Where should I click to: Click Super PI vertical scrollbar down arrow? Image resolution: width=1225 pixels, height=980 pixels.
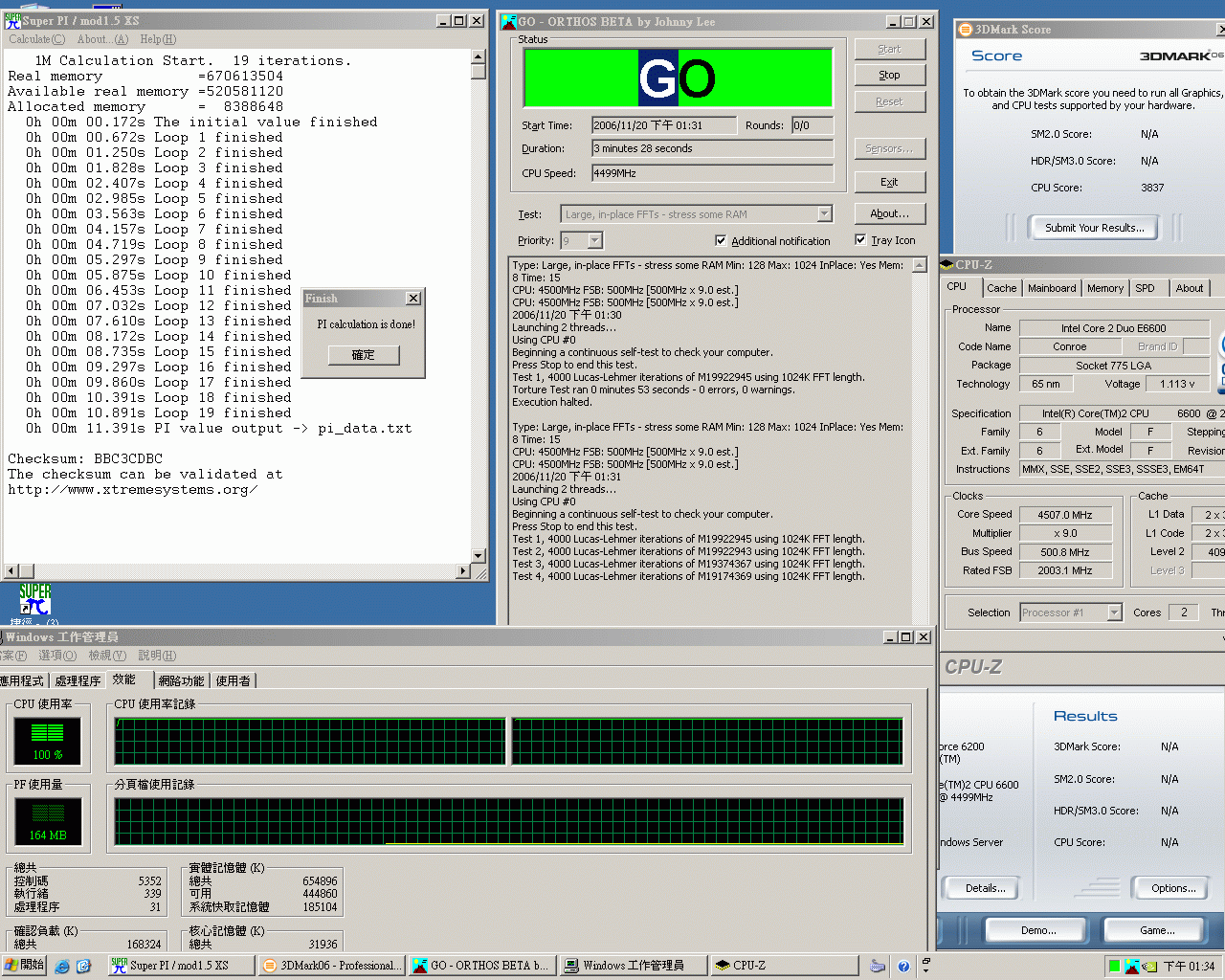[479, 555]
